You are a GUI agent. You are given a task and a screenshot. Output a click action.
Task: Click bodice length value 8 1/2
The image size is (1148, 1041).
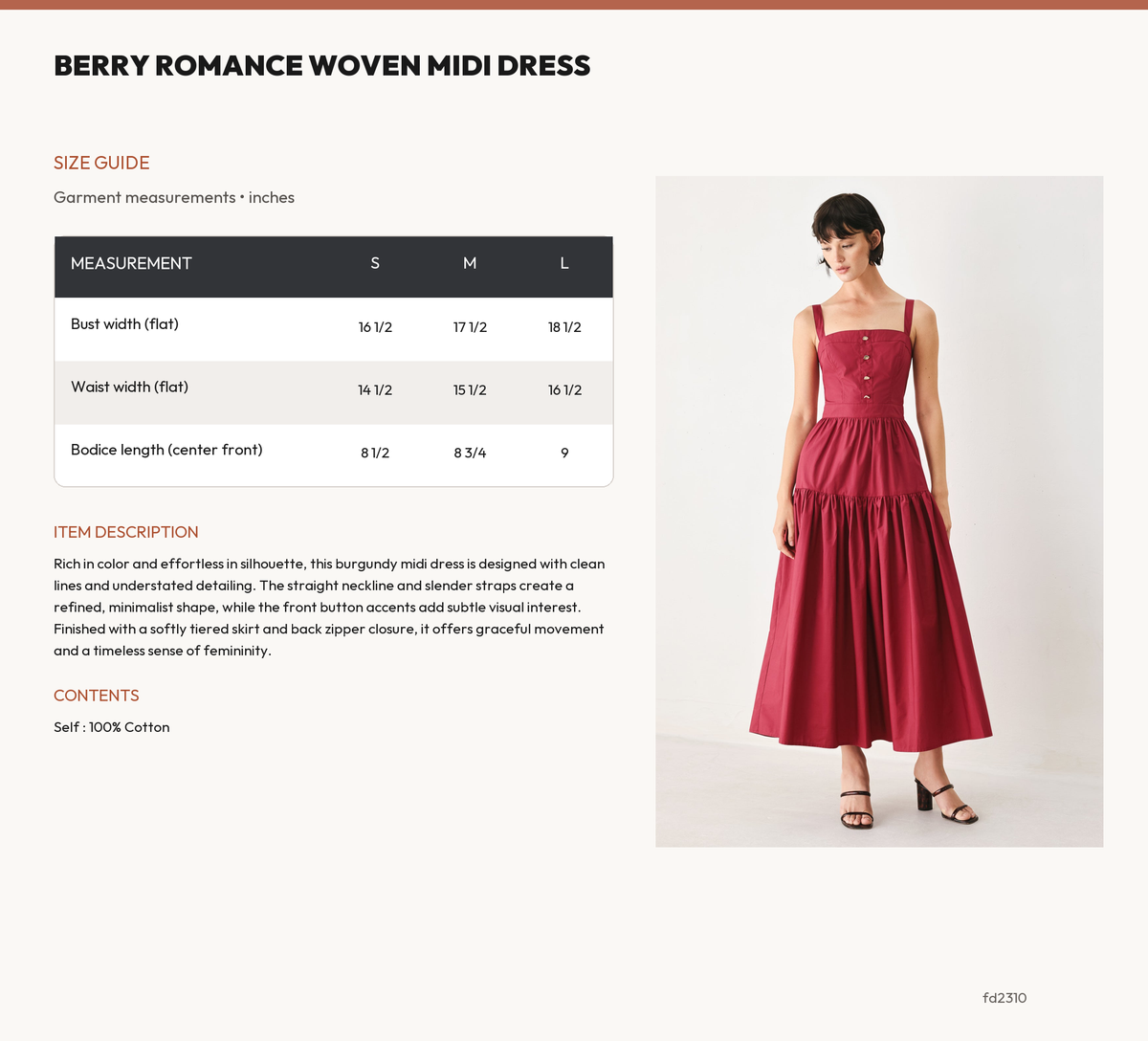(x=375, y=453)
